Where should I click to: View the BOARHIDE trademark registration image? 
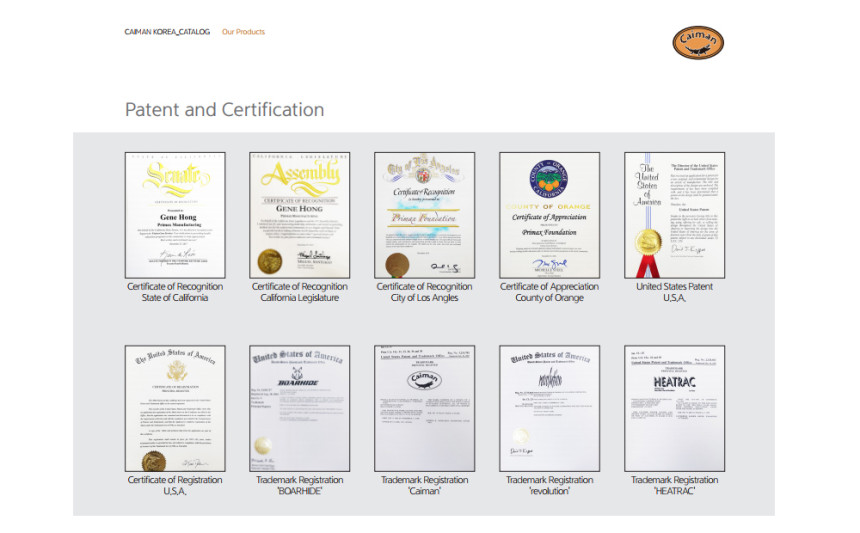299,408
